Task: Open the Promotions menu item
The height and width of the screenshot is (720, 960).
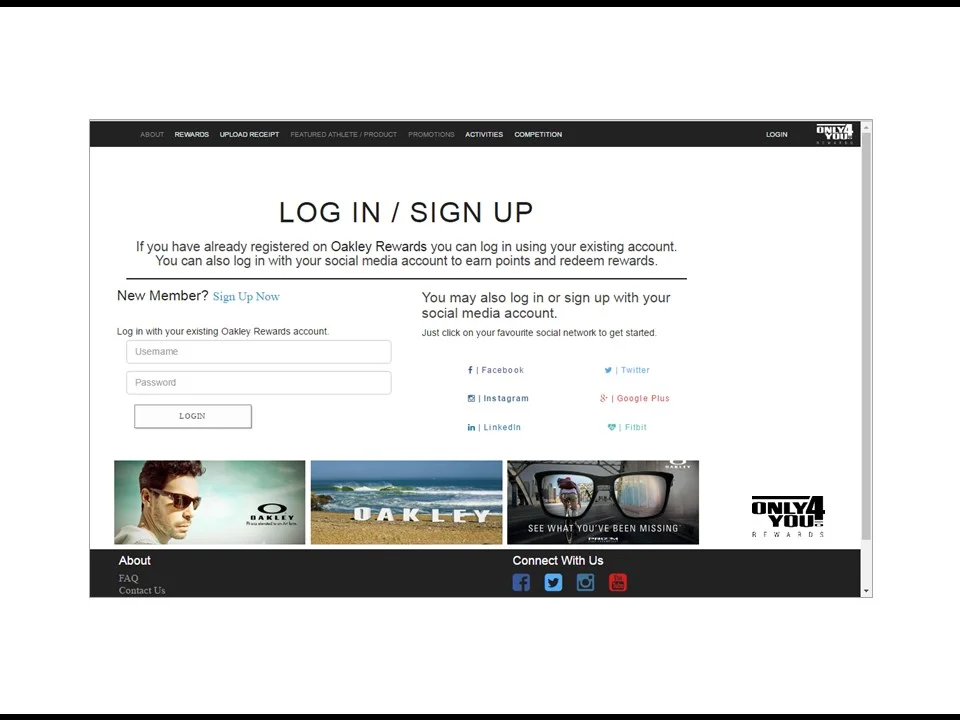Action: (431, 134)
